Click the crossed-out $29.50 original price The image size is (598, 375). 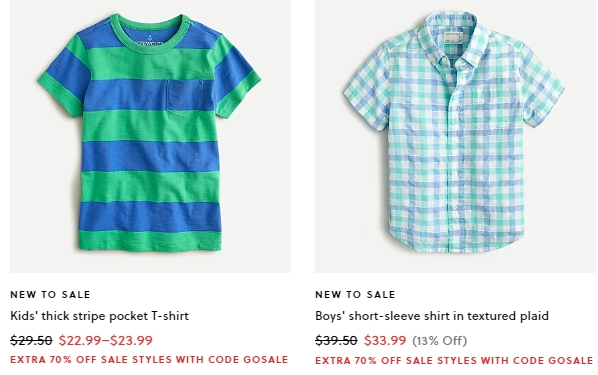point(31,340)
